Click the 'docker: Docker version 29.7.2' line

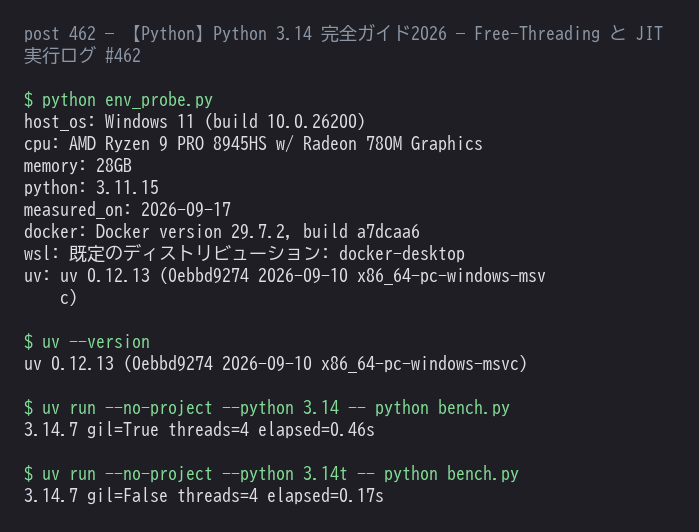point(222,232)
